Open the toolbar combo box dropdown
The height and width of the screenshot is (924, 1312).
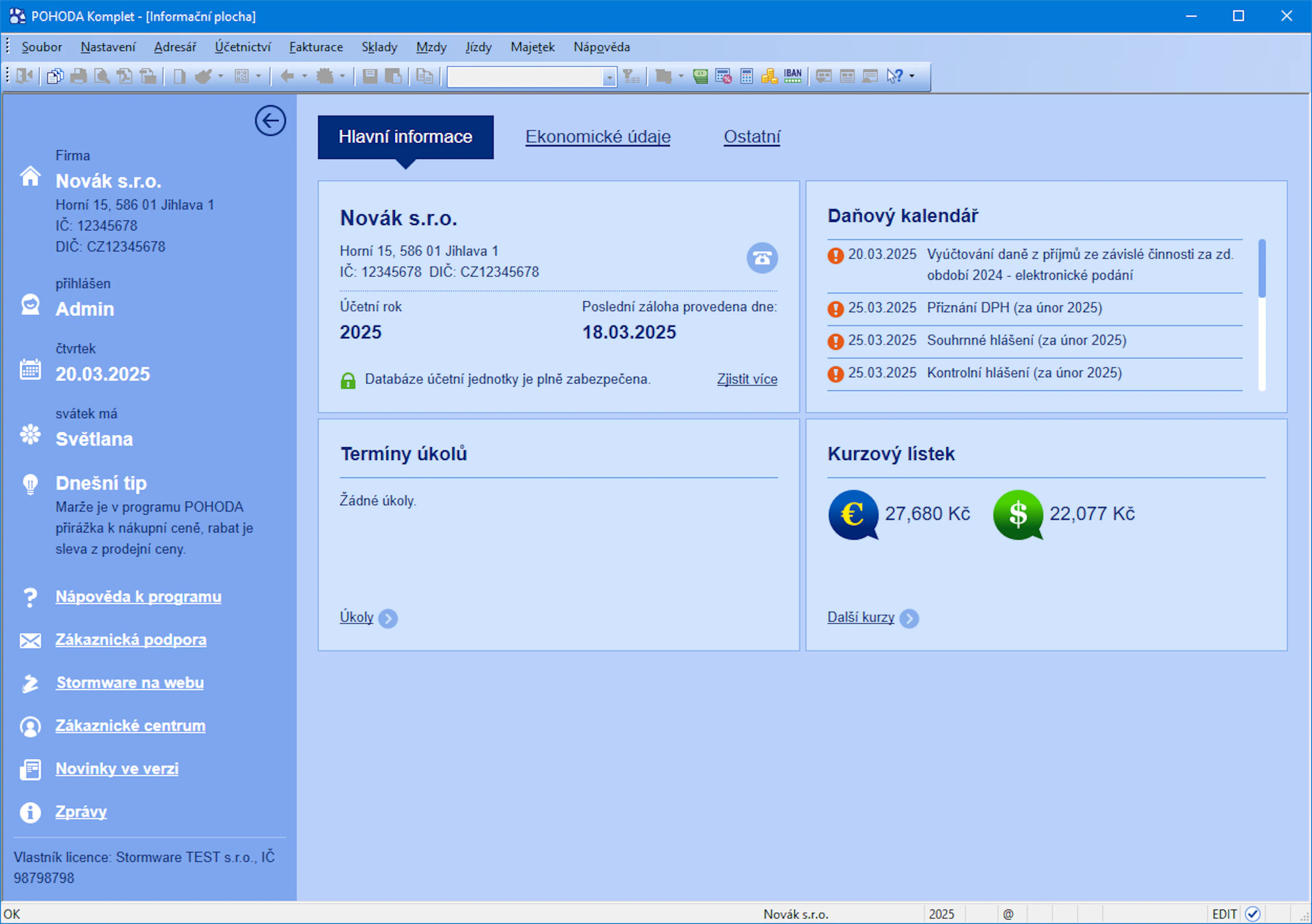(609, 77)
